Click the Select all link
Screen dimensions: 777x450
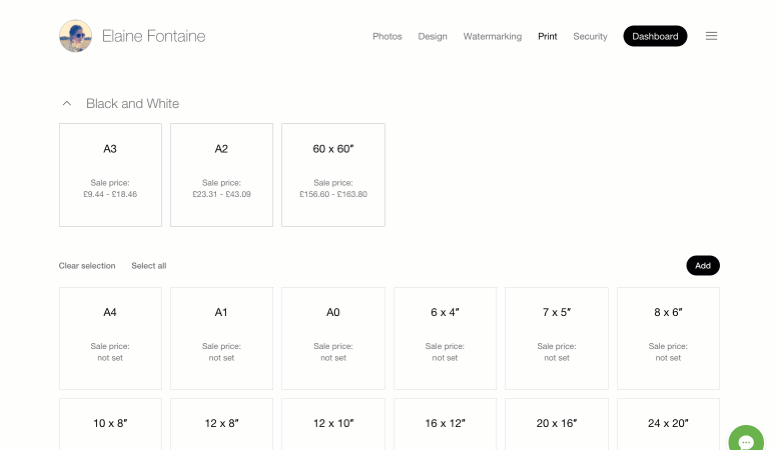149,266
